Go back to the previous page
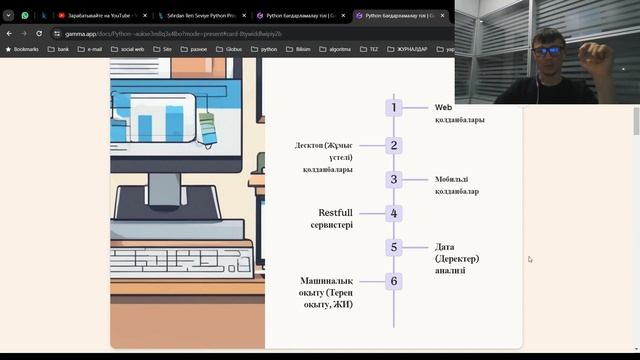The width and height of the screenshot is (640, 360). click(x=9, y=33)
